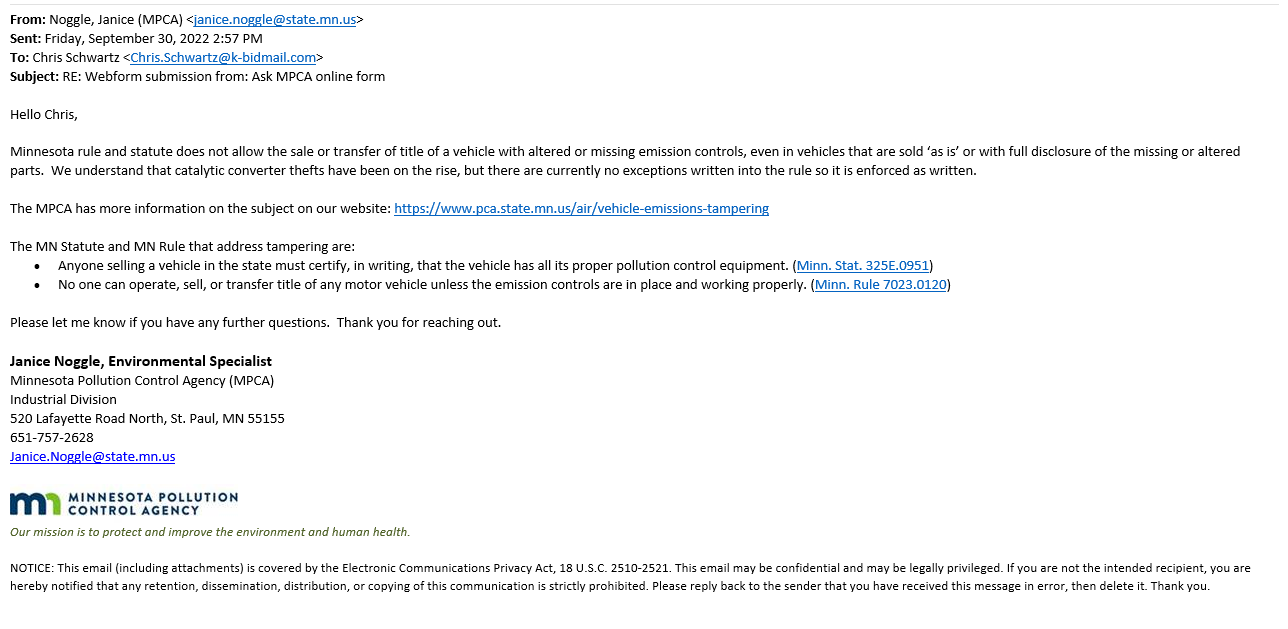Click the janice.noggle@state.mn.us link in From line
This screenshot has height=629, width=1288.
pyautogui.click(x=274, y=20)
